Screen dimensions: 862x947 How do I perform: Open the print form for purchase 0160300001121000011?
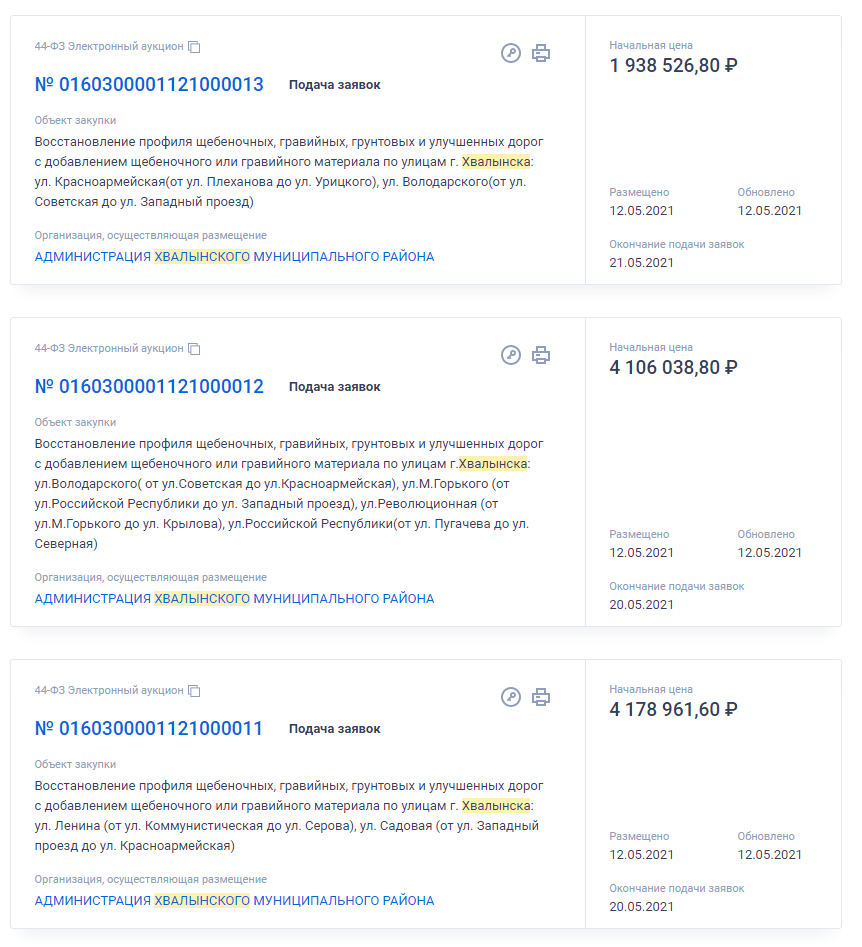pyautogui.click(x=541, y=697)
